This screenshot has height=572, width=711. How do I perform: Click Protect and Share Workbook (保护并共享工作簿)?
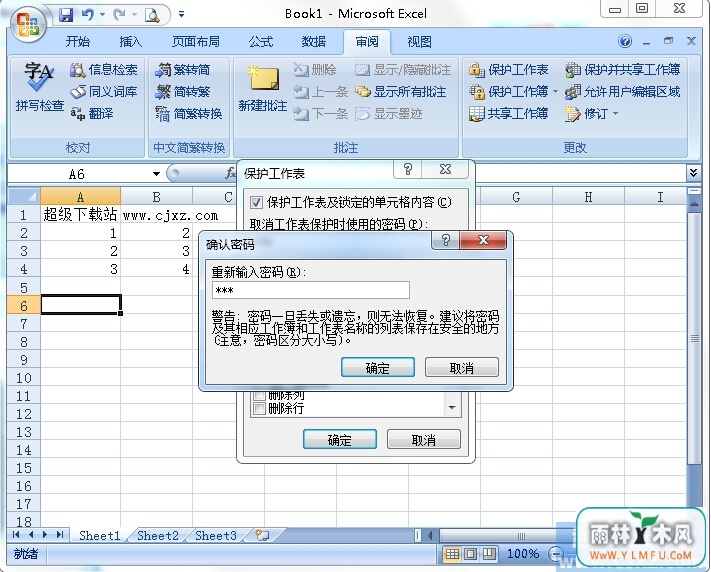623,69
